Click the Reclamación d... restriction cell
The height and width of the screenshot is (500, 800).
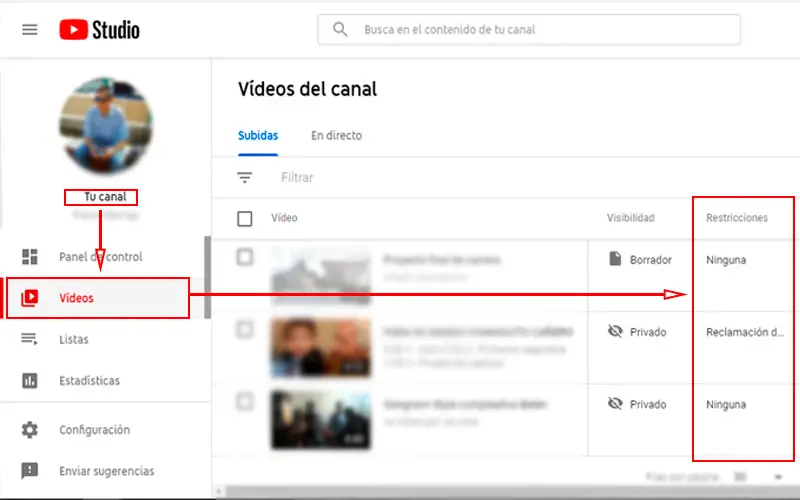coord(745,332)
